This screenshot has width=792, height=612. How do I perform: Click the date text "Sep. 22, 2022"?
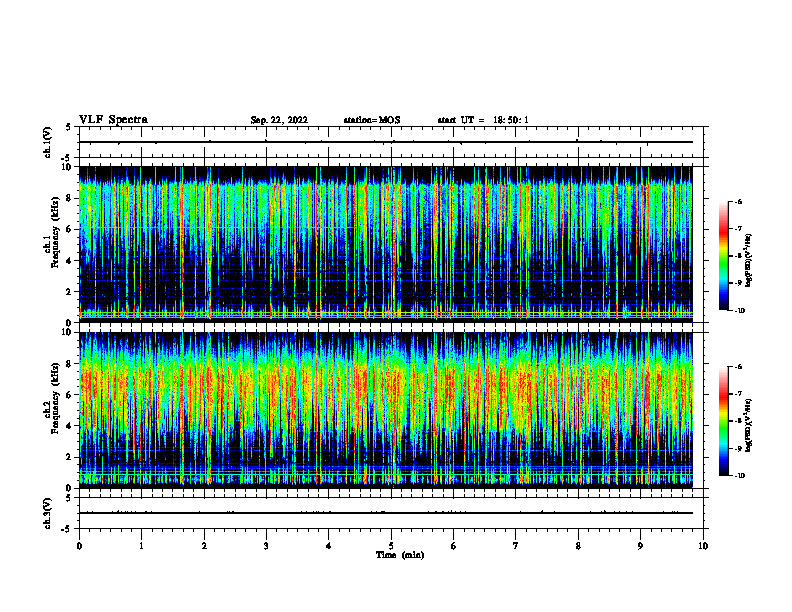click(x=279, y=120)
